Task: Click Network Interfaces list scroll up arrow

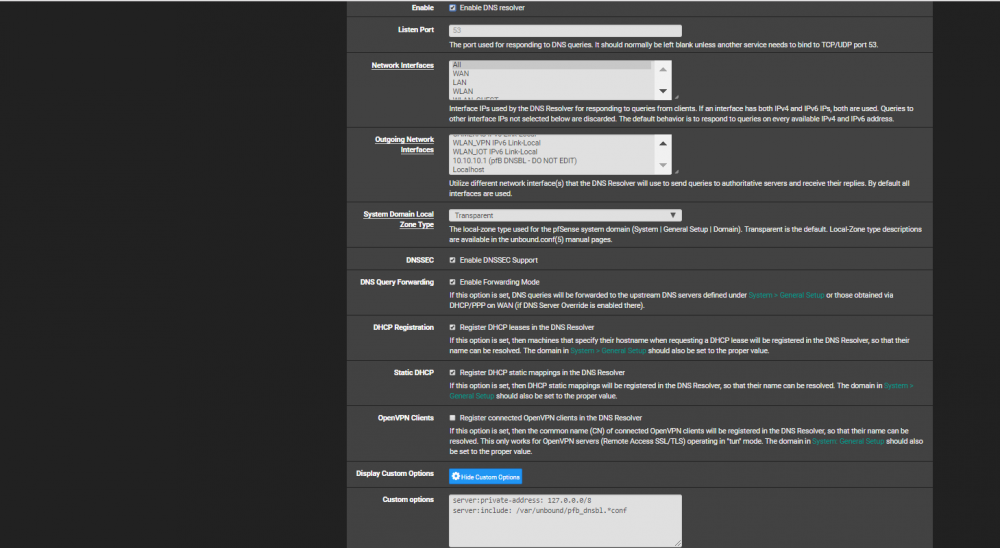Action: click(x=663, y=70)
